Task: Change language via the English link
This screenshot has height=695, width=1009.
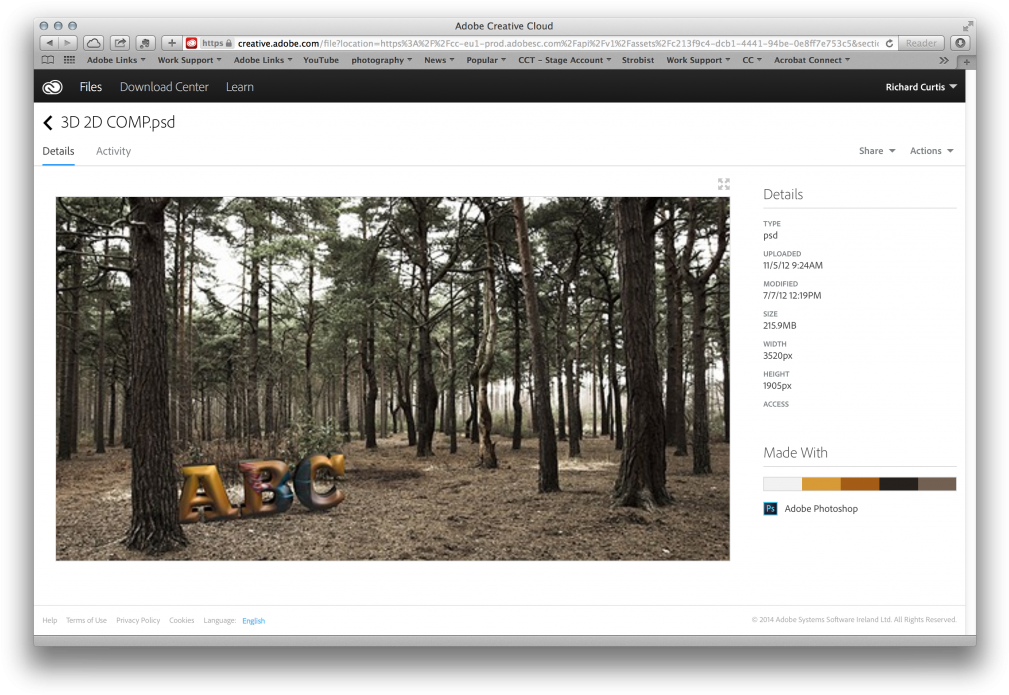Action: (253, 620)
